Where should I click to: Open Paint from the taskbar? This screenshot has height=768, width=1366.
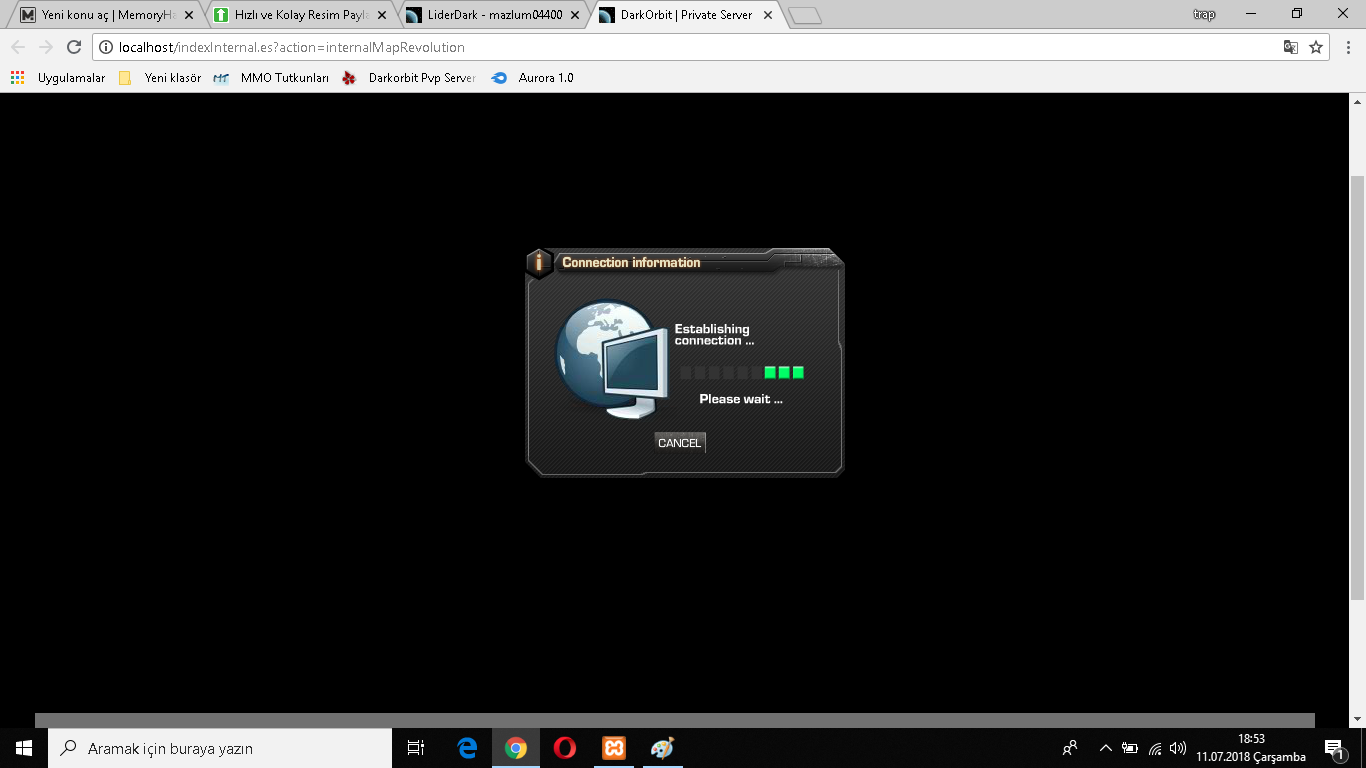point(663,748)
